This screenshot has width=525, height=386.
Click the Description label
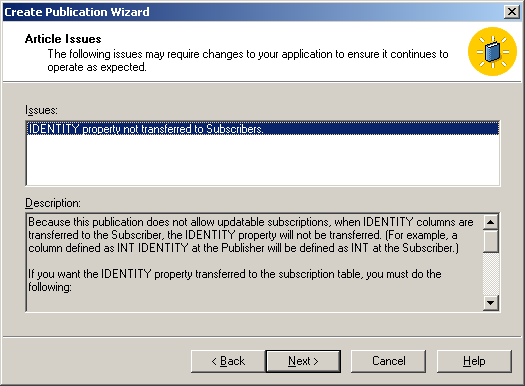point(53,203)
